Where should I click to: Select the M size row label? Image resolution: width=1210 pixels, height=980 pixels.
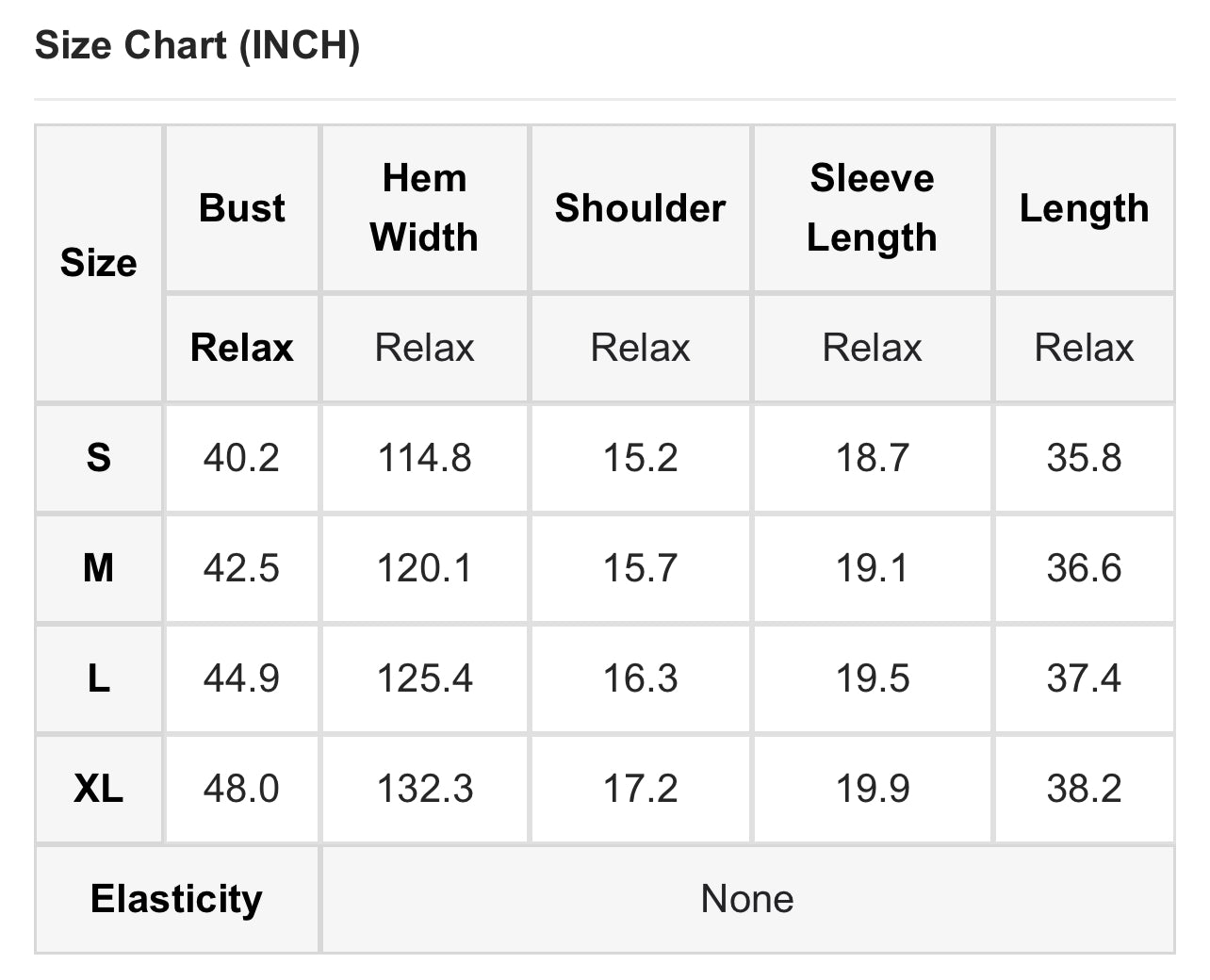click(99, 568)
